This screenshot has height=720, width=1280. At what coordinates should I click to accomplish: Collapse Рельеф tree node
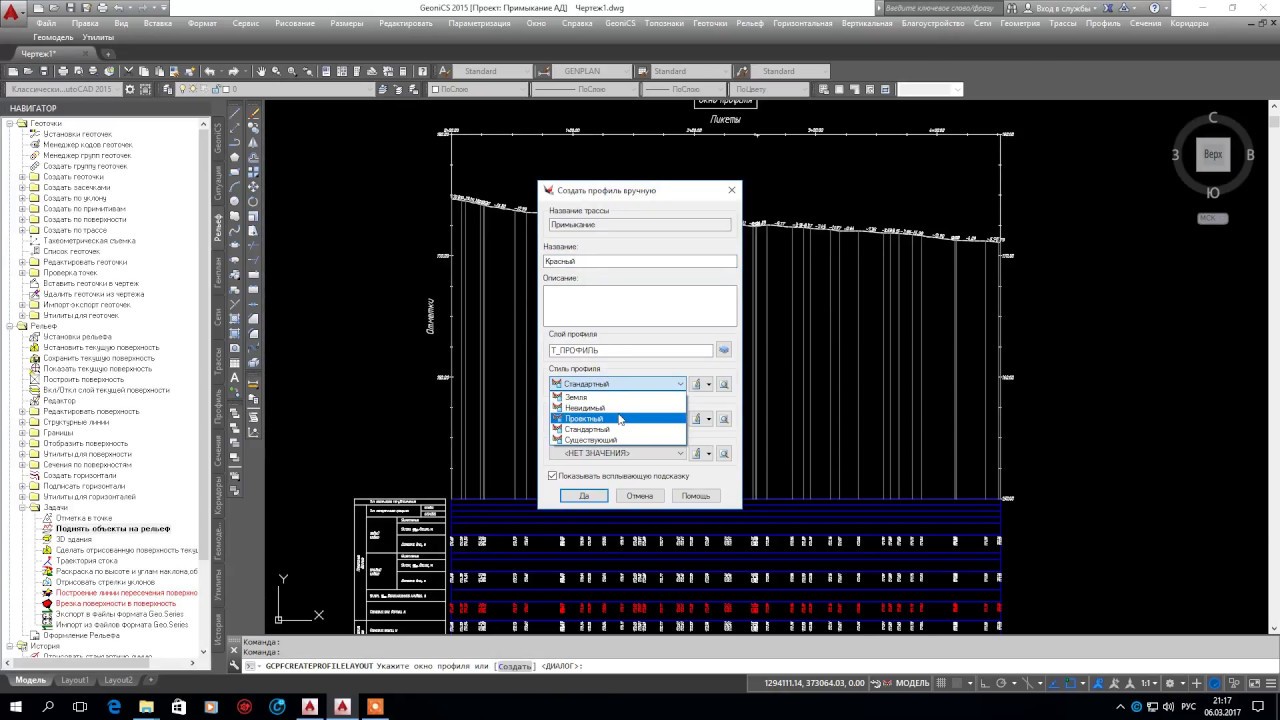10,326
